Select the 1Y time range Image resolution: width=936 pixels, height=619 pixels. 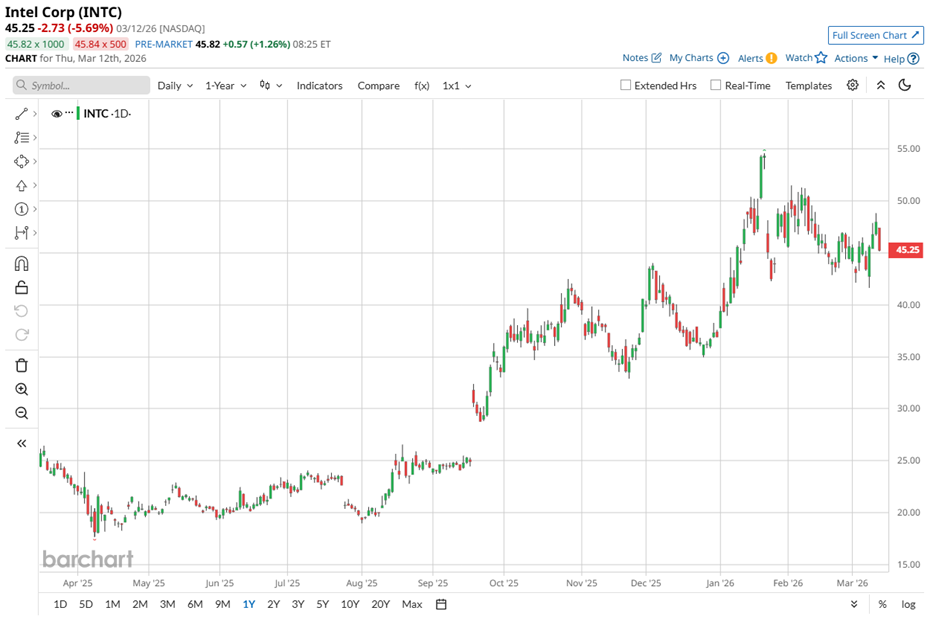click(x=249, y=605)
